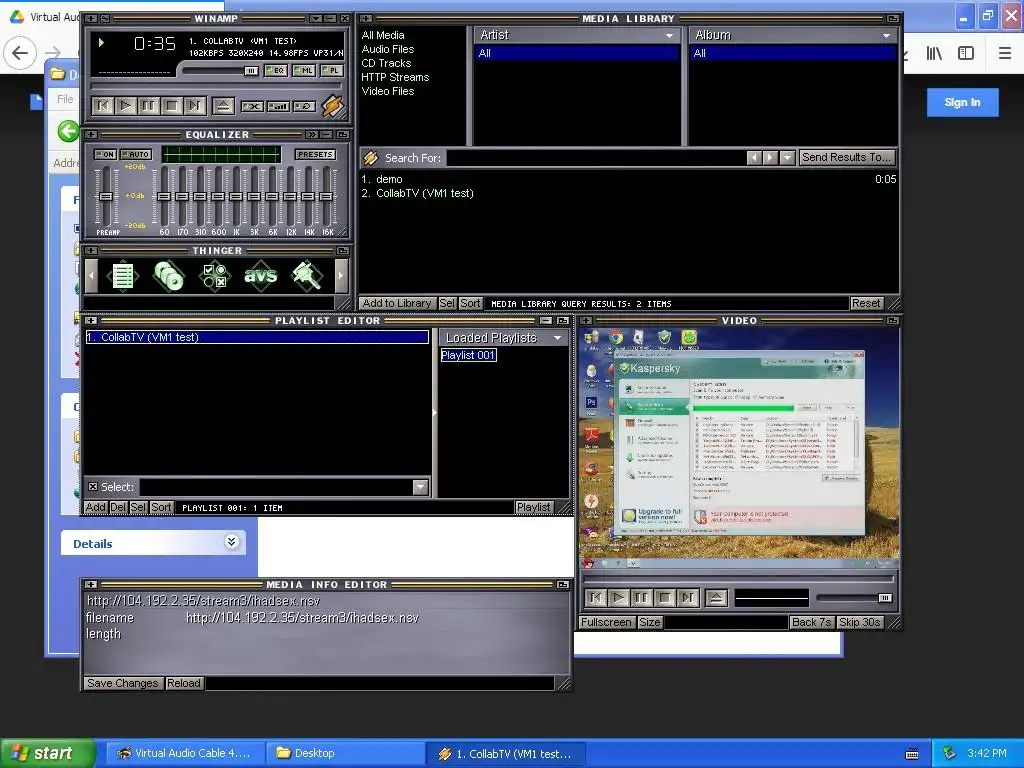Open the AVS visualization icon in Thinger
The image size is (1024, 768).
[261, 276]
